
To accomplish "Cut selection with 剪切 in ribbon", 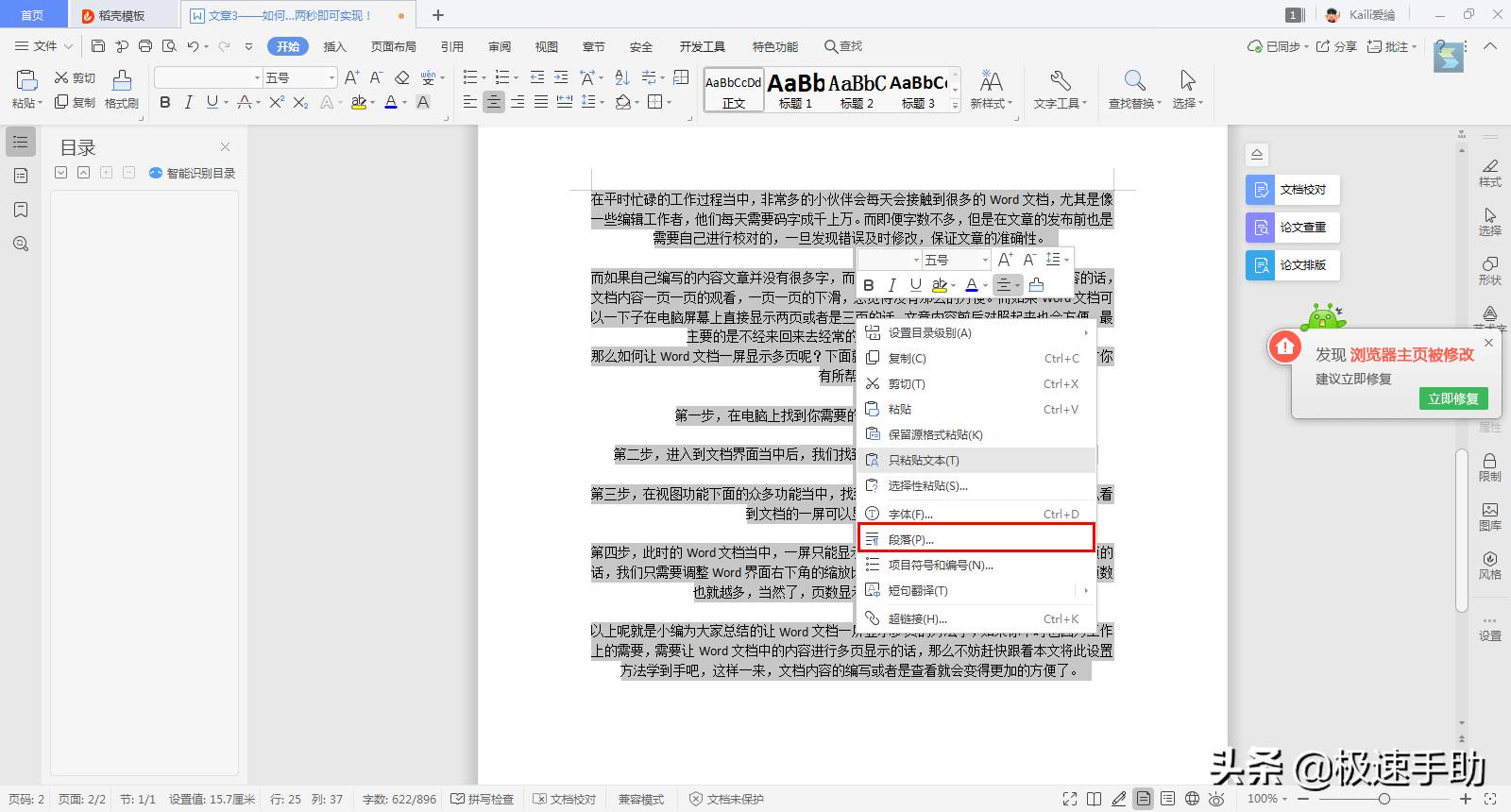I will pos(76,77).
